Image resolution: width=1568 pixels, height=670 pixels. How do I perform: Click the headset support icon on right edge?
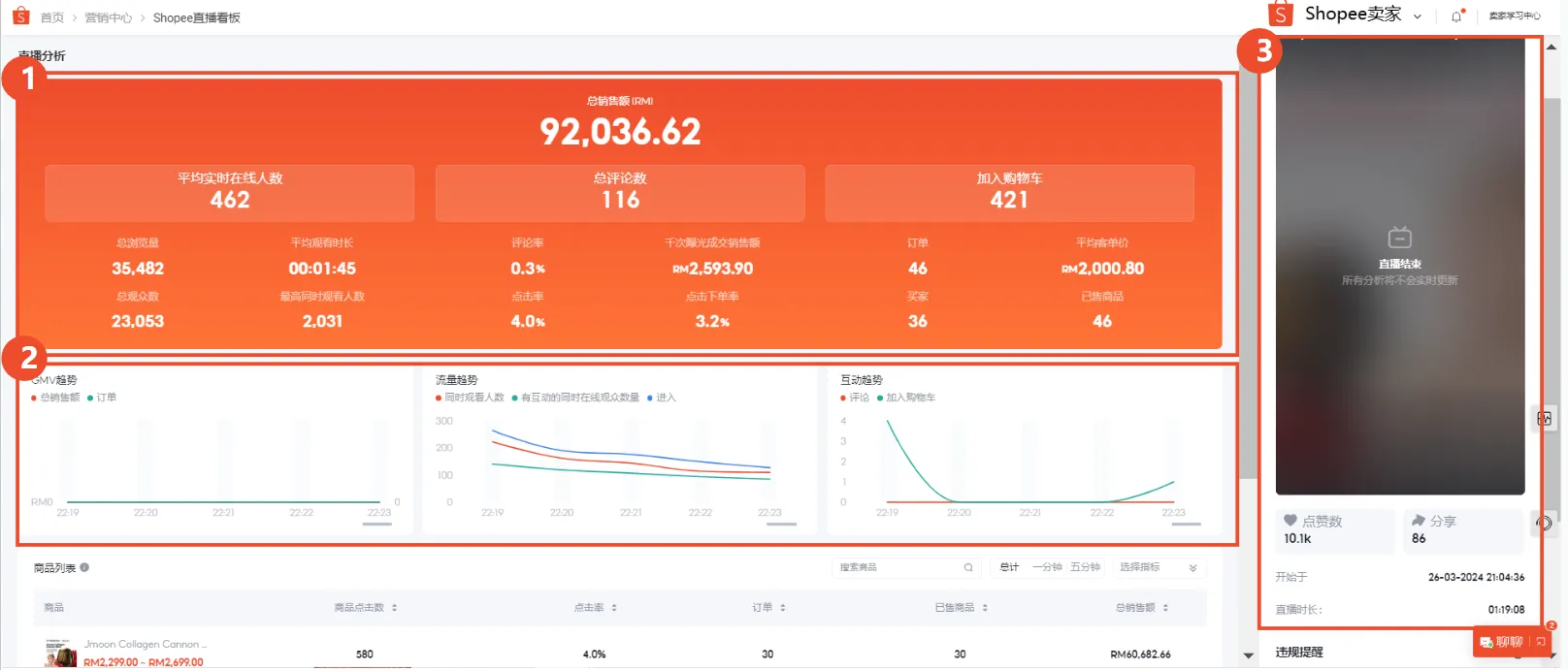(1544, 523)
